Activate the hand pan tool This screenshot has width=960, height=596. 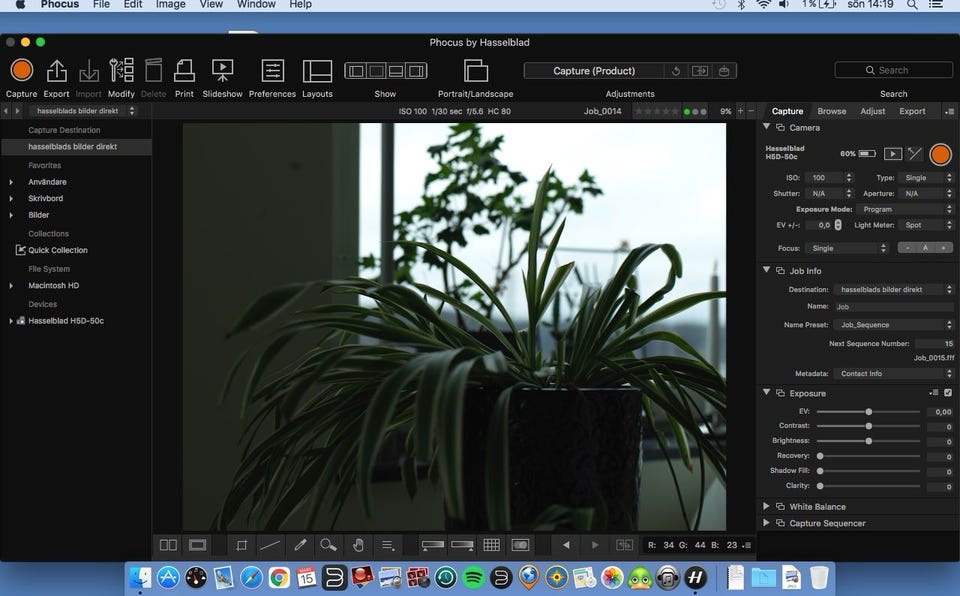[358, 545]
